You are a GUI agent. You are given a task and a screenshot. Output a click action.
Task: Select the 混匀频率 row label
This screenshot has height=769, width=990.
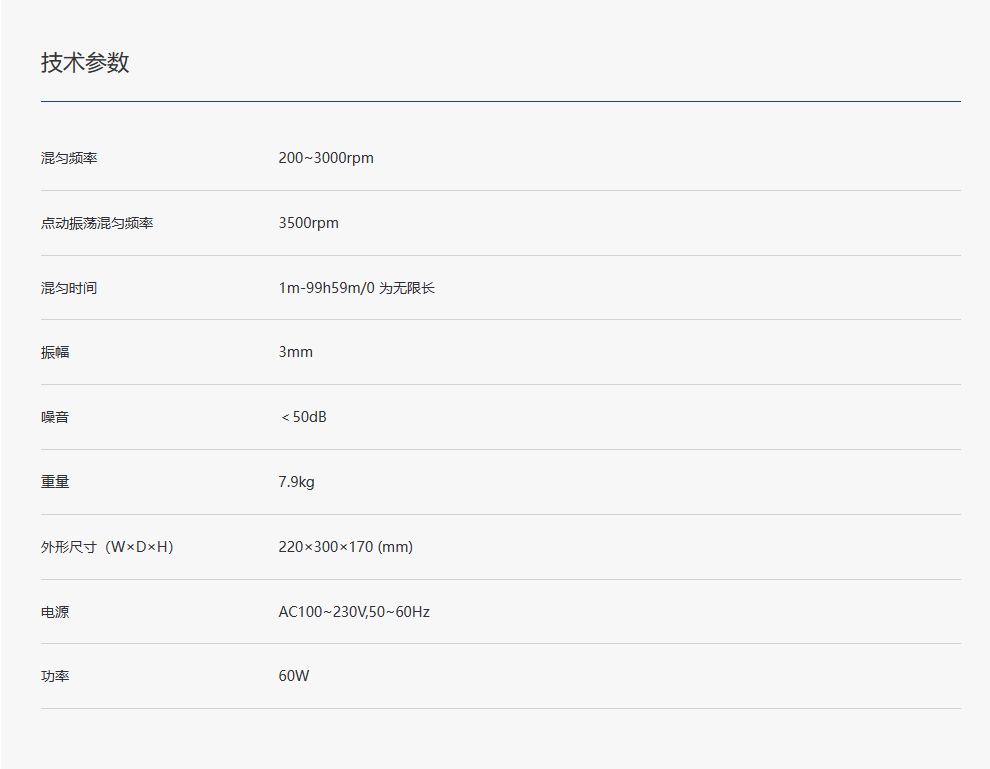click(x=69, y=158)
